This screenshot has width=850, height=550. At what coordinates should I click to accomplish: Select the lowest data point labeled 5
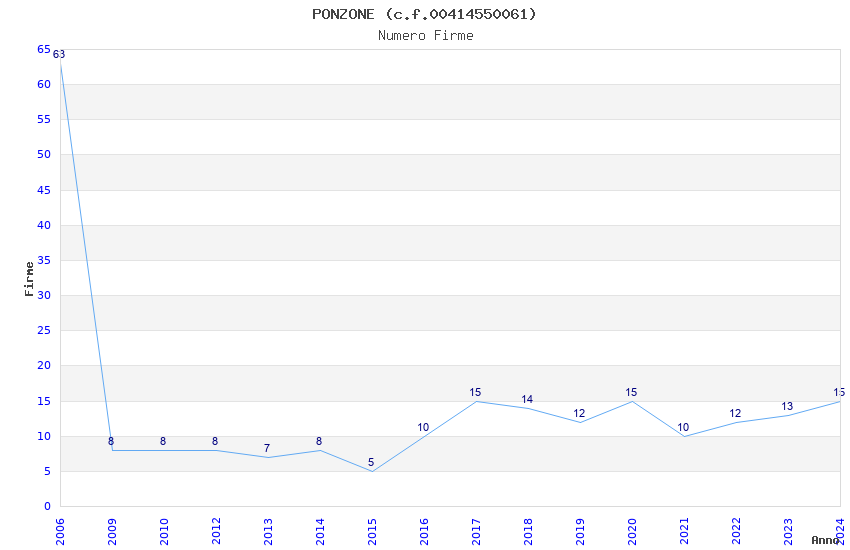pyautogui.click(x=371, y=462)
